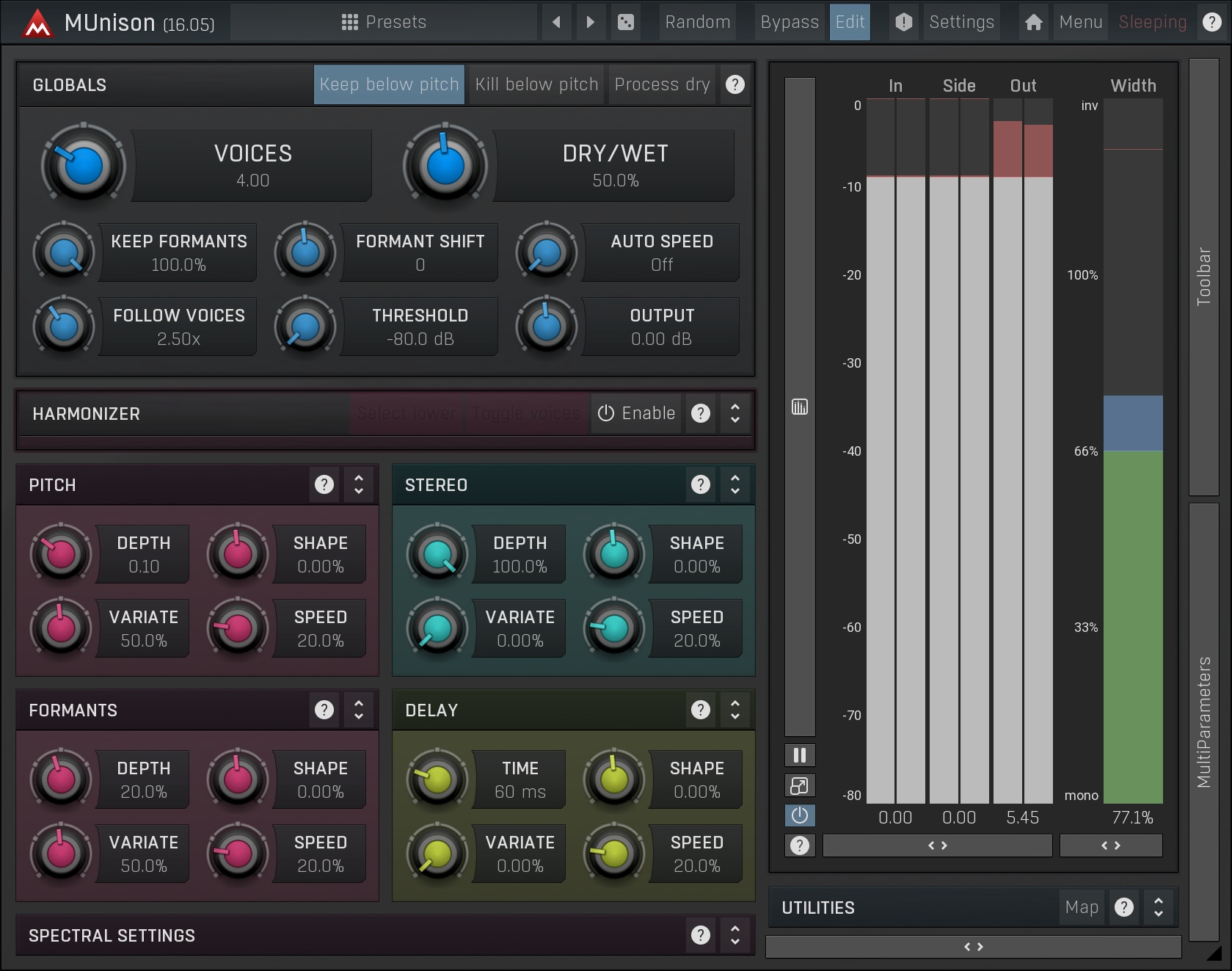Expand Spectral Settings arrows
1232x971 pixels.
pyautogui.click(x=735, y=935)
